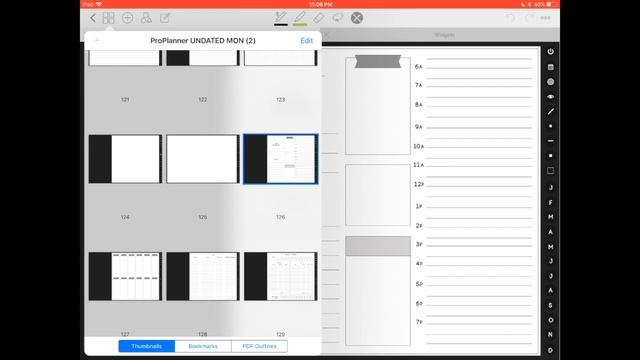Tap the 7P time slot label

419,322
